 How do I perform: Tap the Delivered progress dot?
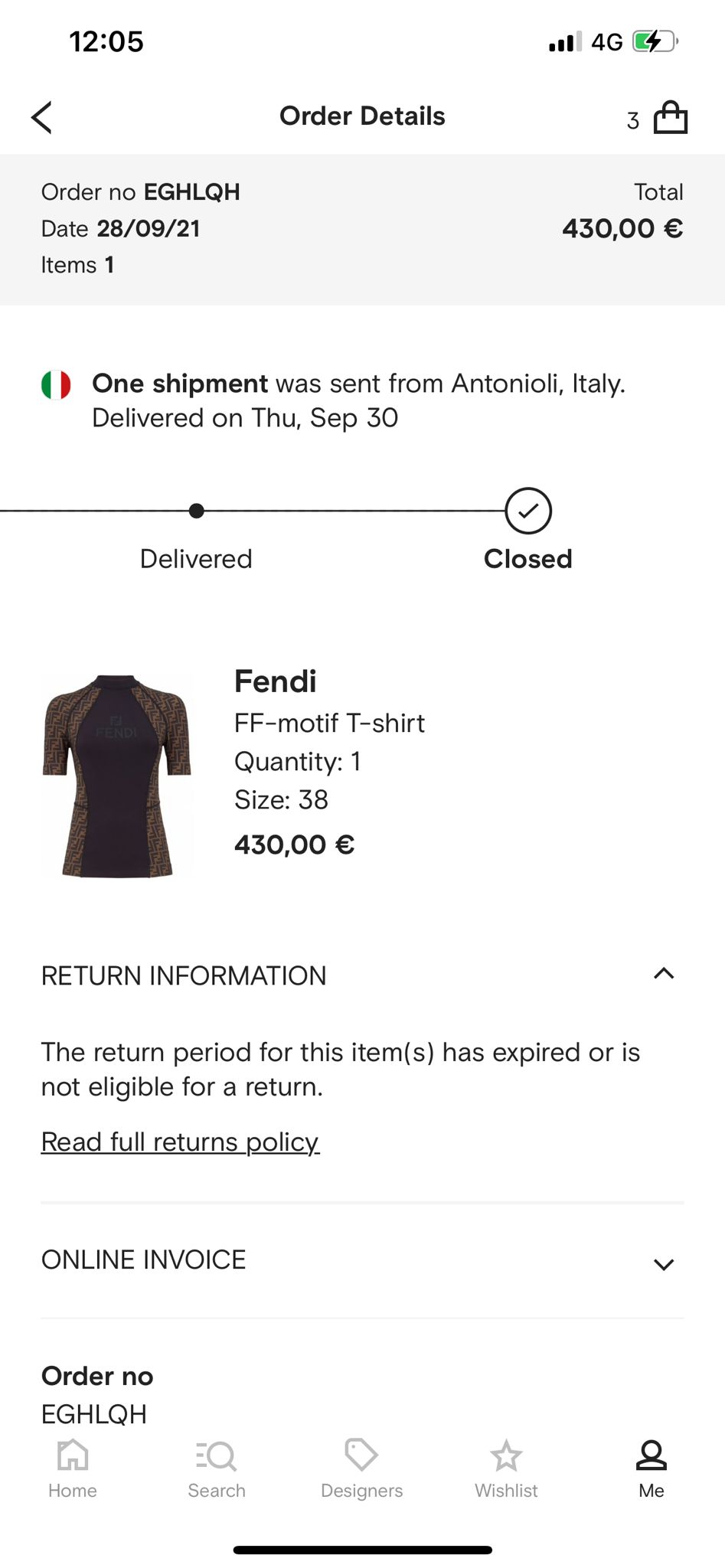pos(197,511)
